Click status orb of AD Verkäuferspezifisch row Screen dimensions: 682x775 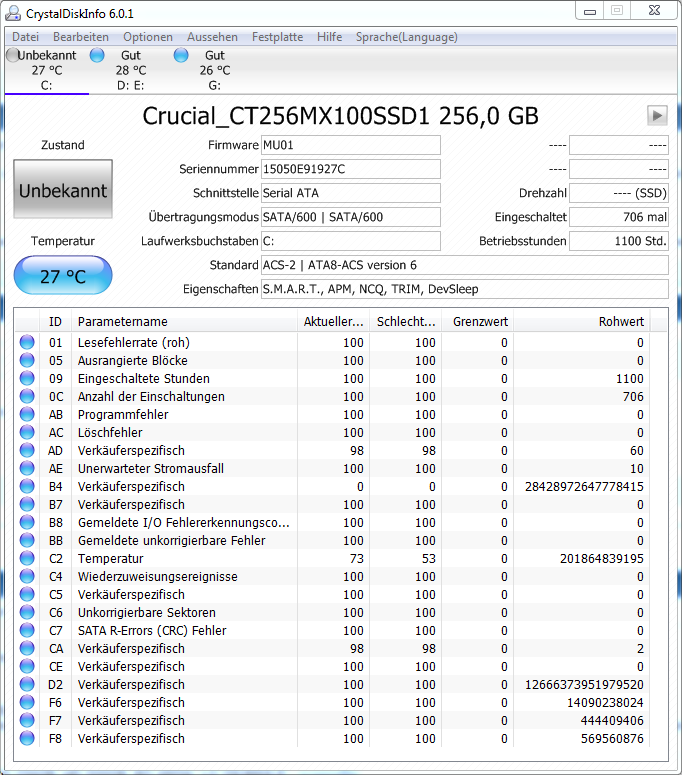point(27,450)
